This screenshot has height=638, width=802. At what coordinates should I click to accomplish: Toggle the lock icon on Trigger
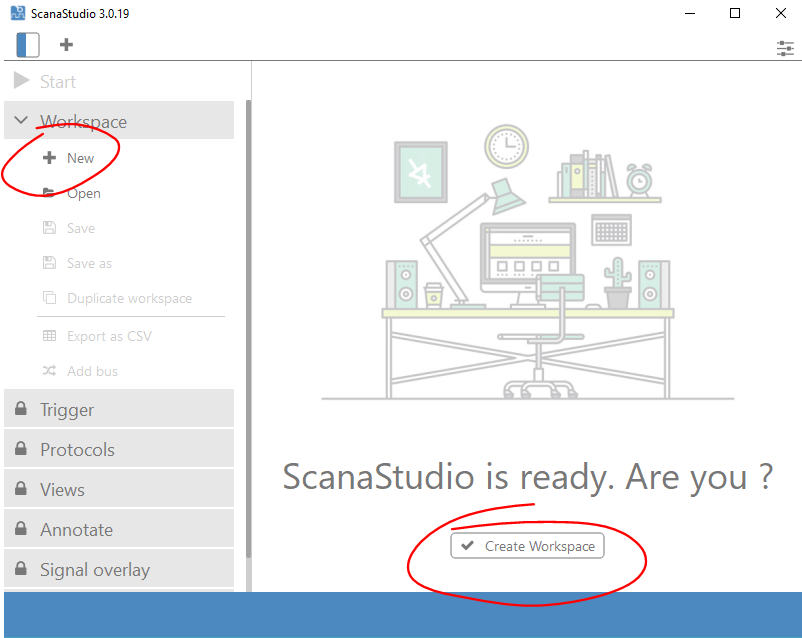tap(22, 409)
